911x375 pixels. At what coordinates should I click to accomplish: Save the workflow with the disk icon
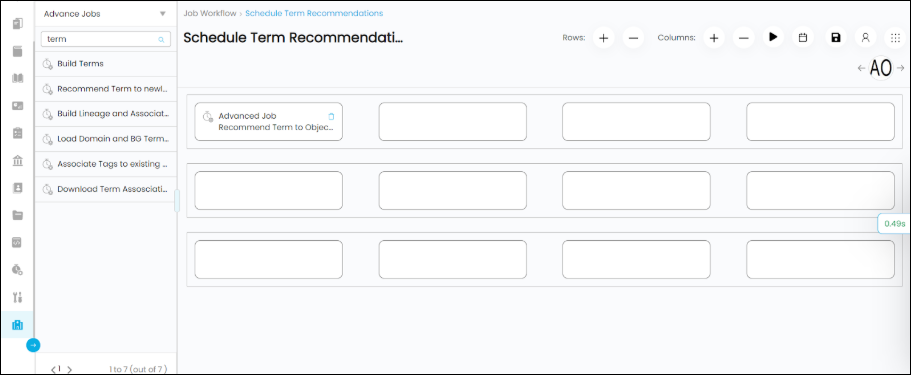pos(835,38)
